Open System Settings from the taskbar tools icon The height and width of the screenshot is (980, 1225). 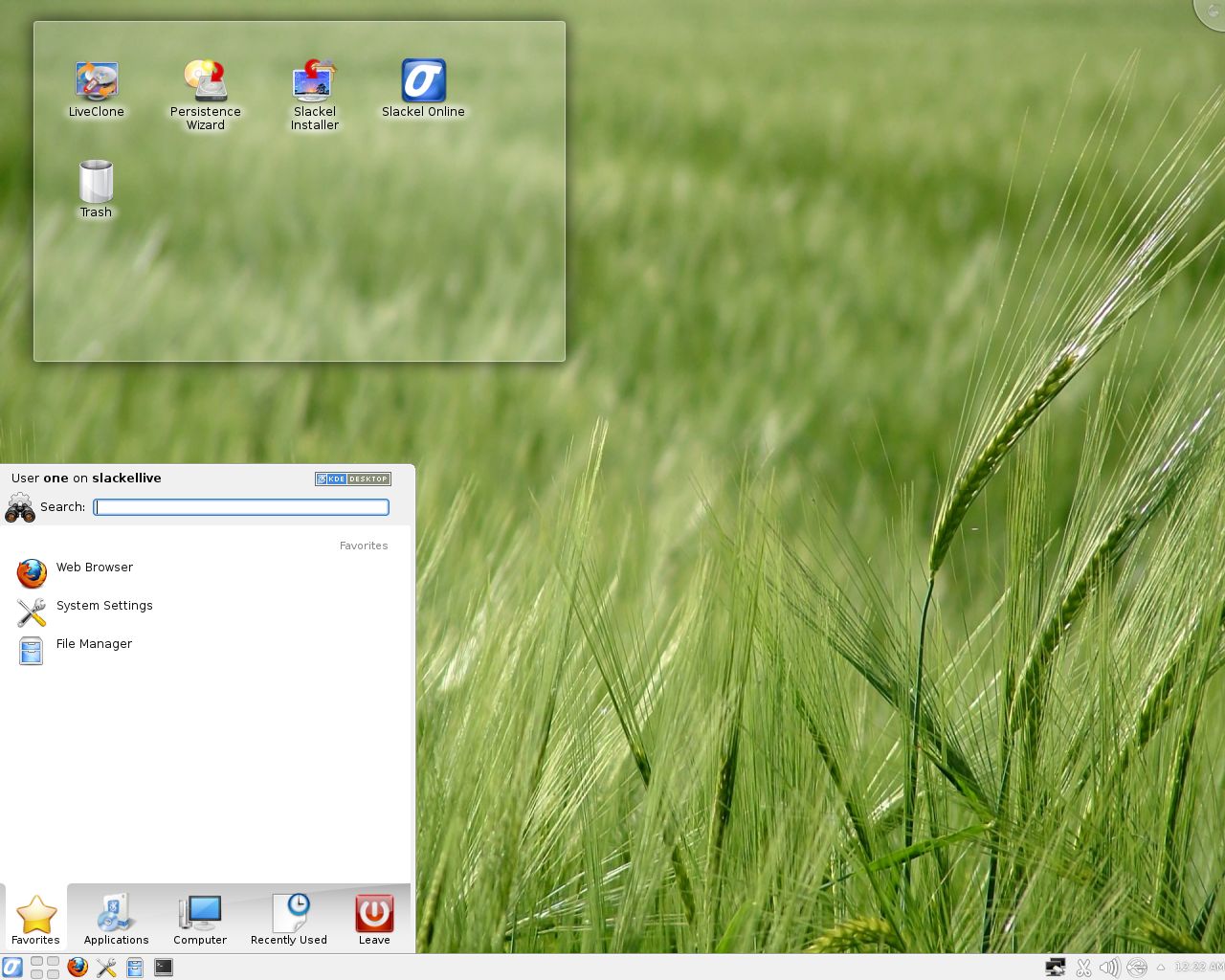click(x=106, y=967)
